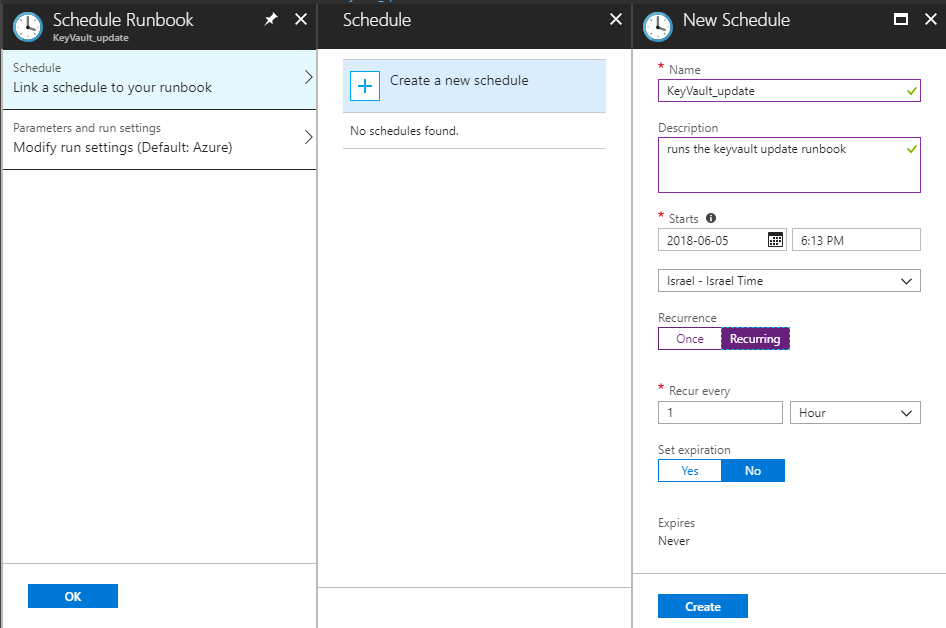Set expiration to No
Viewport: 946px width, 628px height.
[x=753, y=471]
